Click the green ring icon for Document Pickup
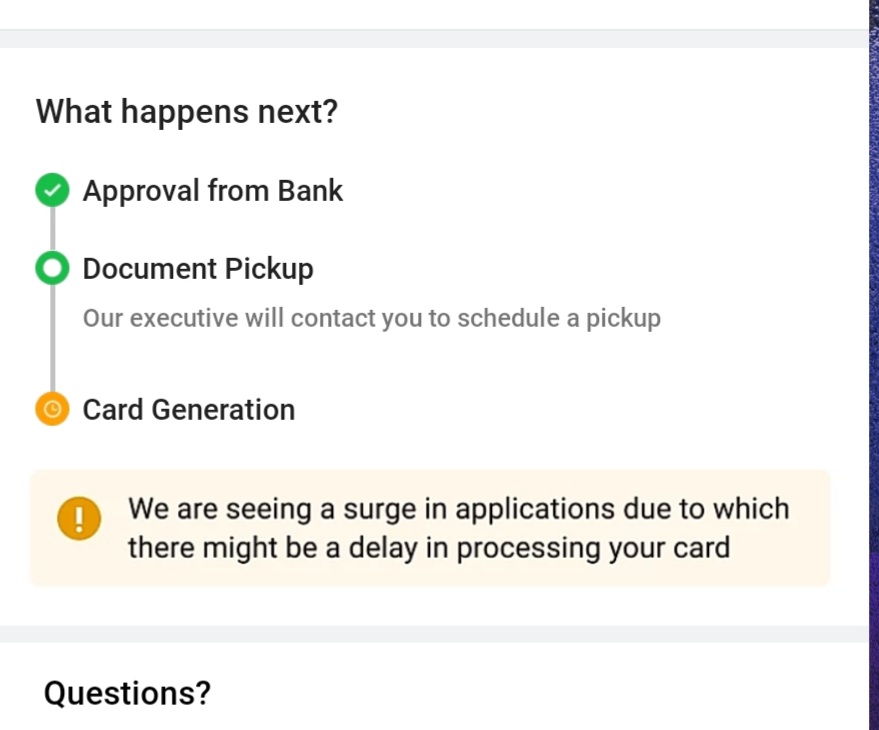The image size is (879, 730). (52, 268)
